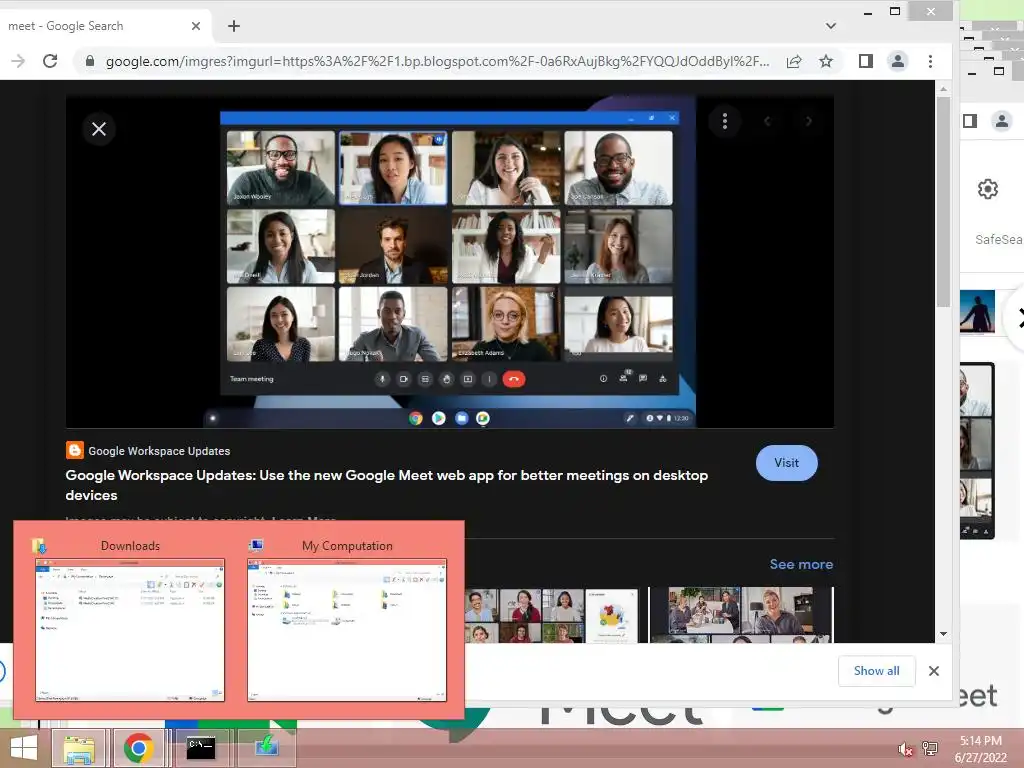Click Show all in downloads bar
This screenshot has width=1024, height=768.
(876, 671)
